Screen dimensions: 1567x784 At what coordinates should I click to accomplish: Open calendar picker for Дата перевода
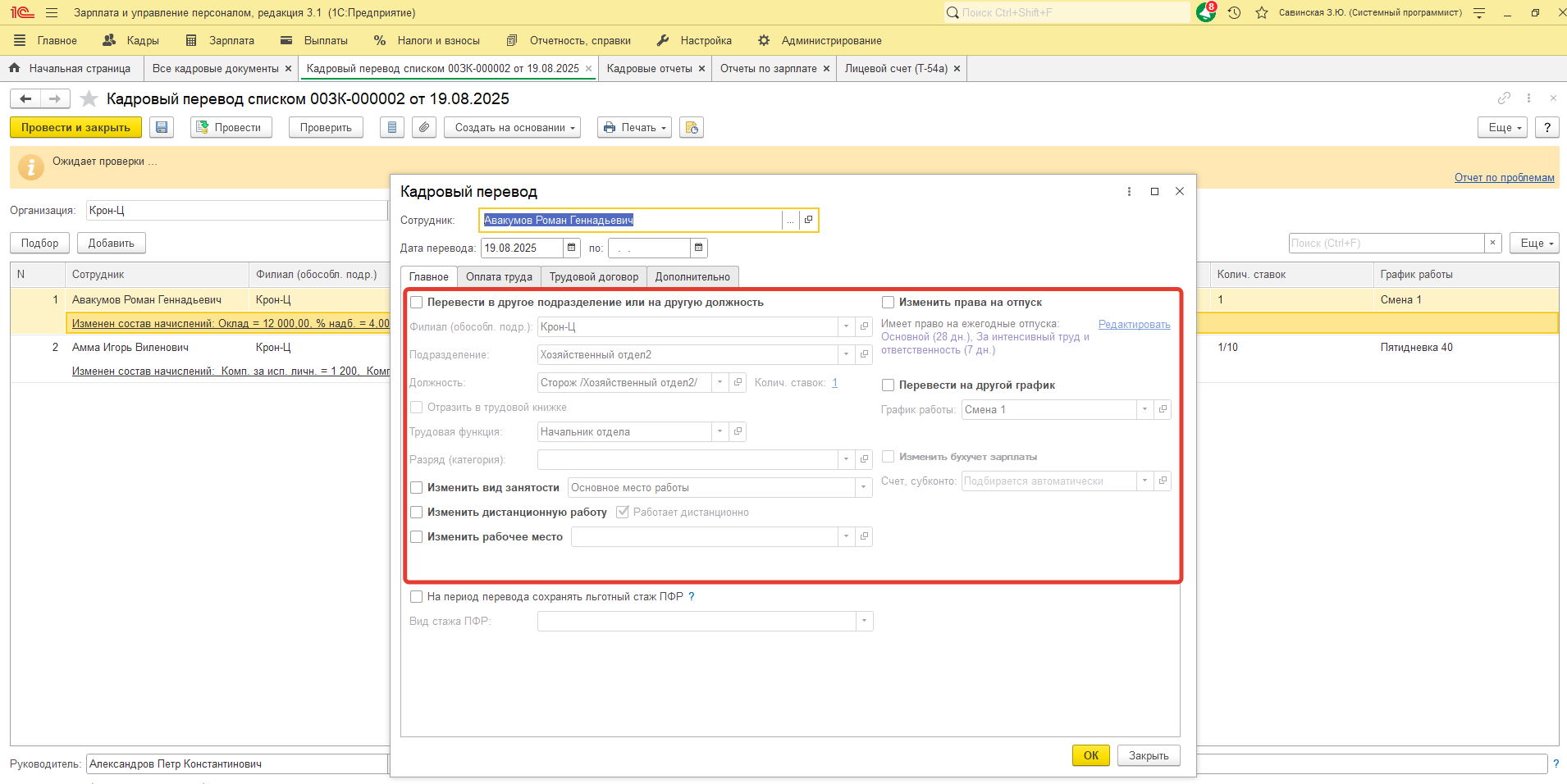572,248
